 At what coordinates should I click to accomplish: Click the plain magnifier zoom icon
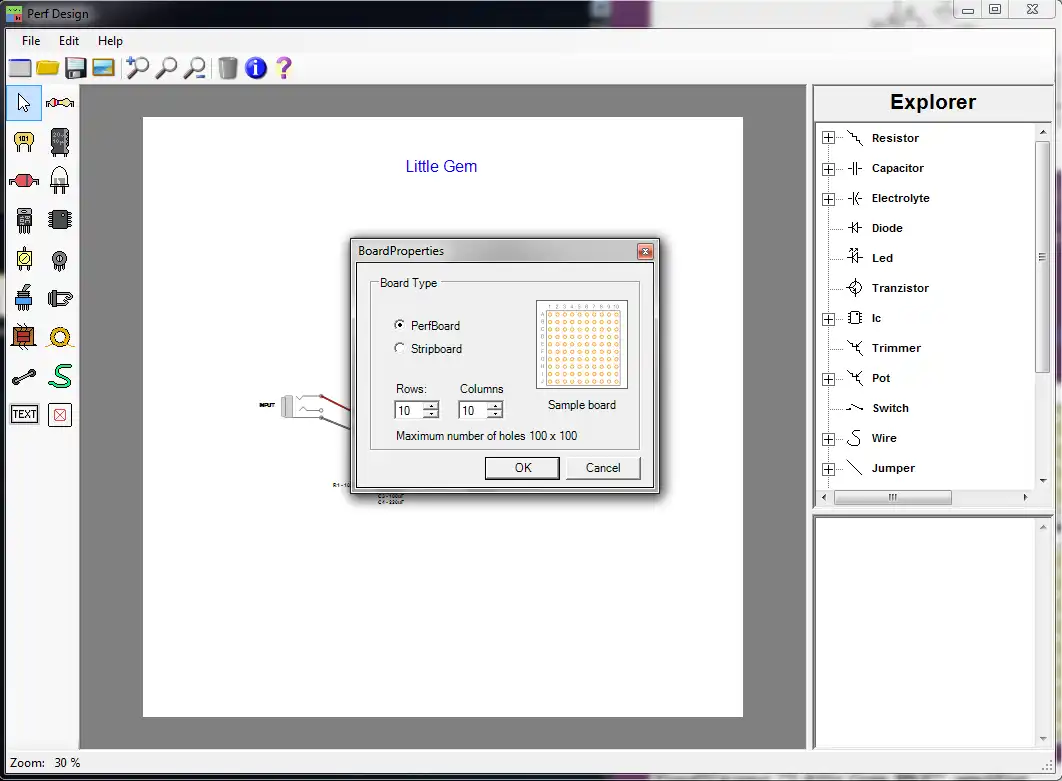point(166,68)
